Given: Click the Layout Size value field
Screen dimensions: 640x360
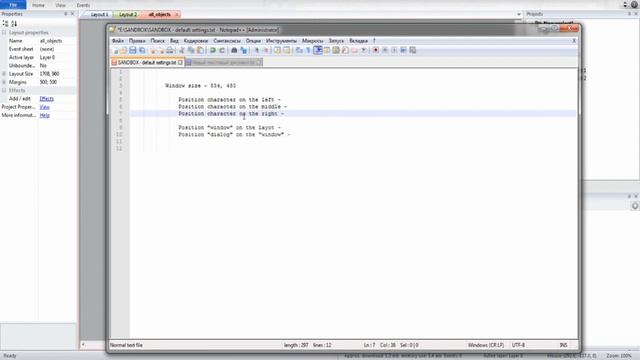Looking at the screenshot, I should click(57, 74).
